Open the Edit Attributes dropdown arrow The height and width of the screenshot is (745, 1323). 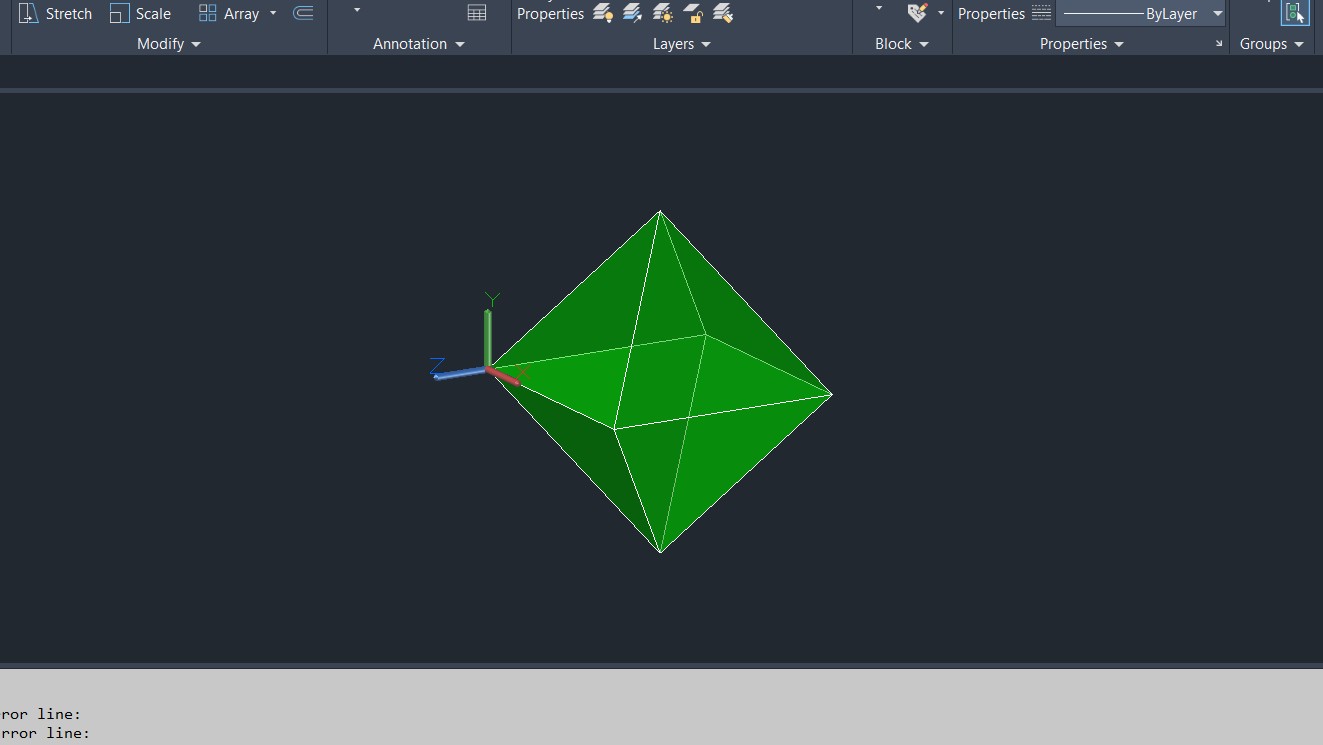point(941,13)
